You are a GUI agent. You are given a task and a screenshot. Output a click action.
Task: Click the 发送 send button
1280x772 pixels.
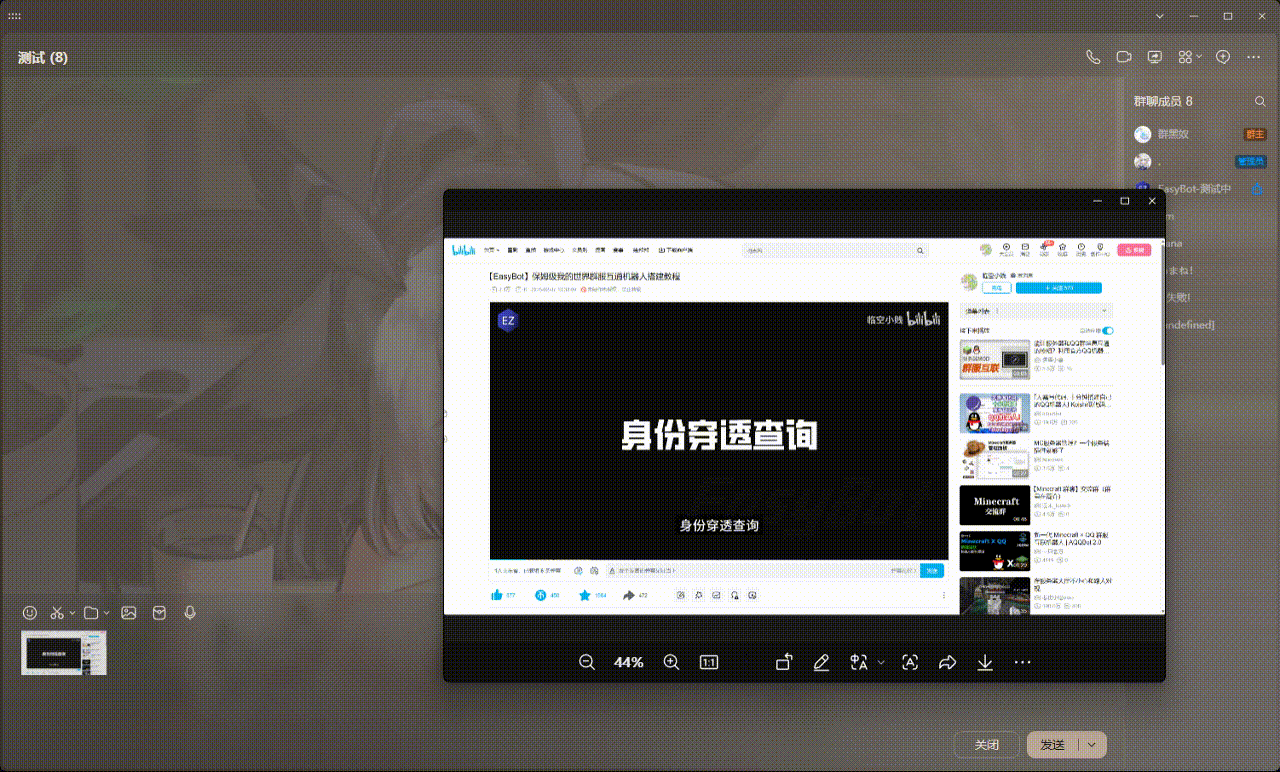1053,744
